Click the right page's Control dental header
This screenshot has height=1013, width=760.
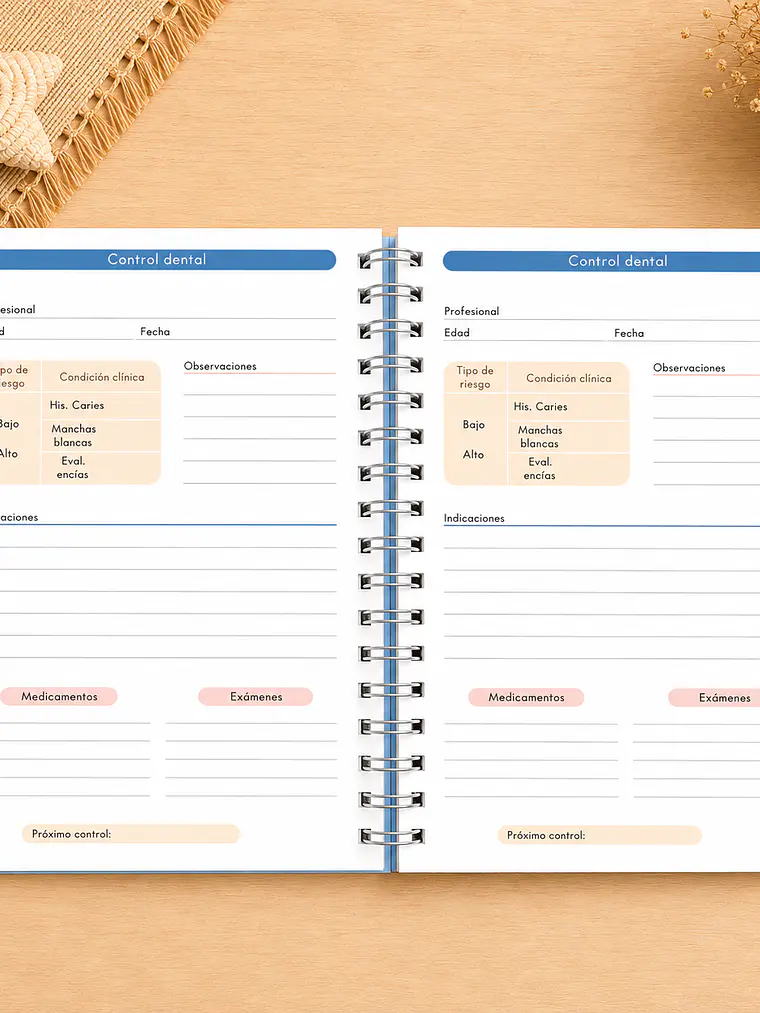tap(602, 261)
